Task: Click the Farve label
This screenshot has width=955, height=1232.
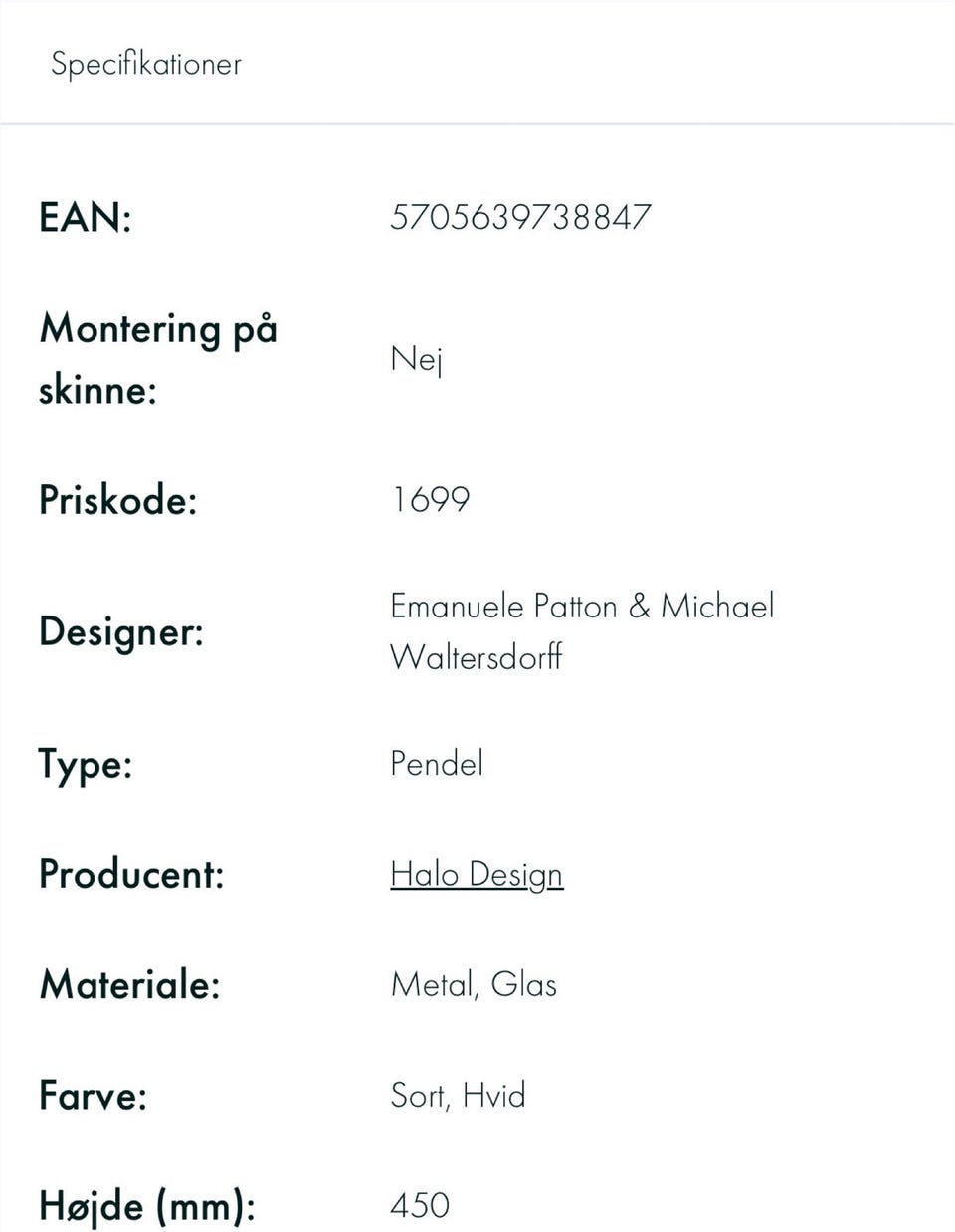Action: 93,1096
